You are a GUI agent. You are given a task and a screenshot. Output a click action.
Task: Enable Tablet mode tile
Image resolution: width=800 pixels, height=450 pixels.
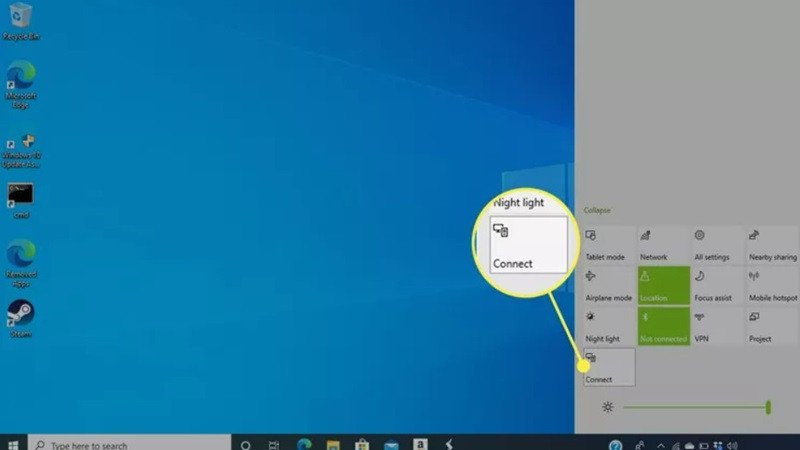[609, 245]
